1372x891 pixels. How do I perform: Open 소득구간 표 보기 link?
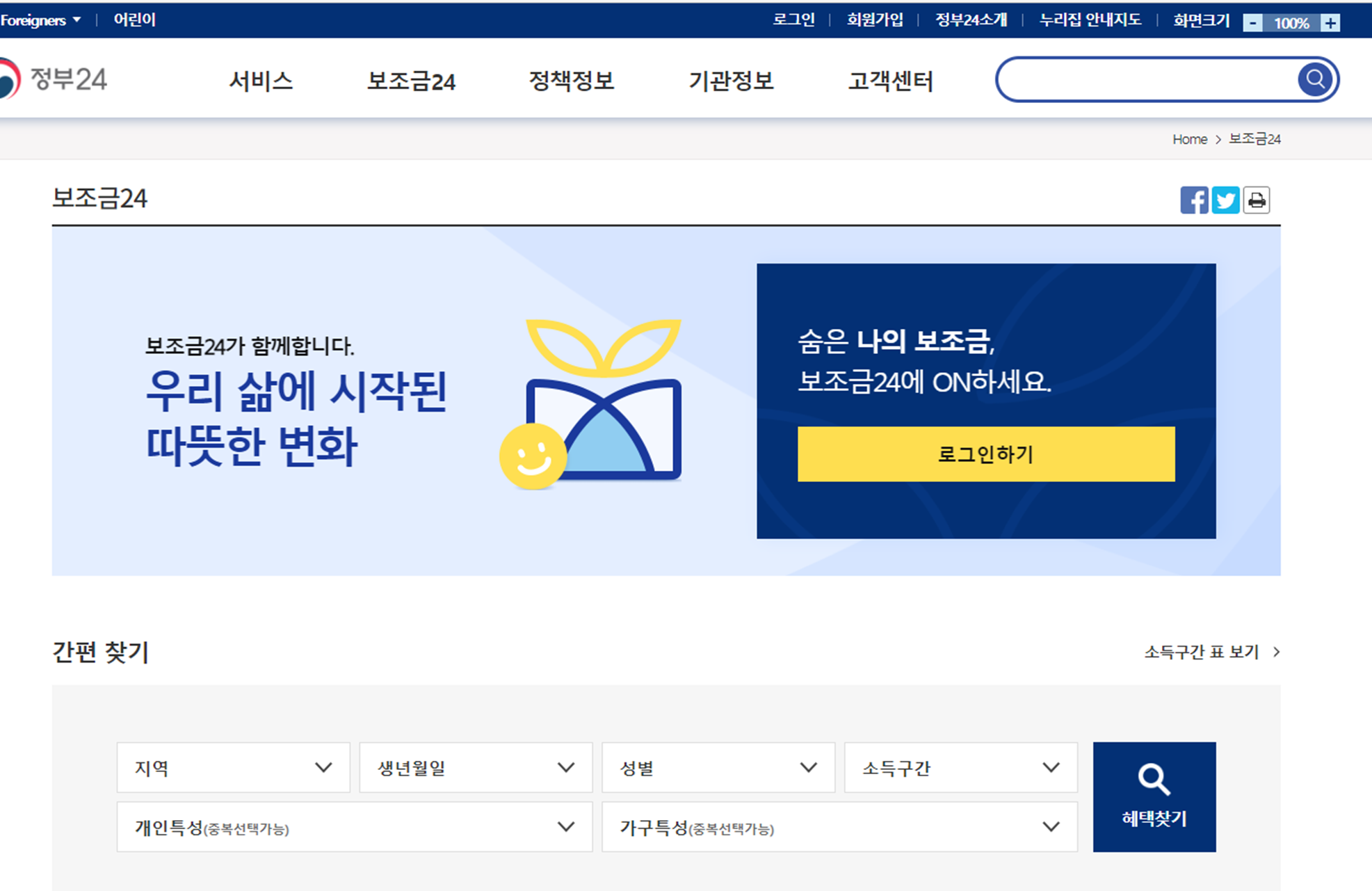[x=1211, y=652]
